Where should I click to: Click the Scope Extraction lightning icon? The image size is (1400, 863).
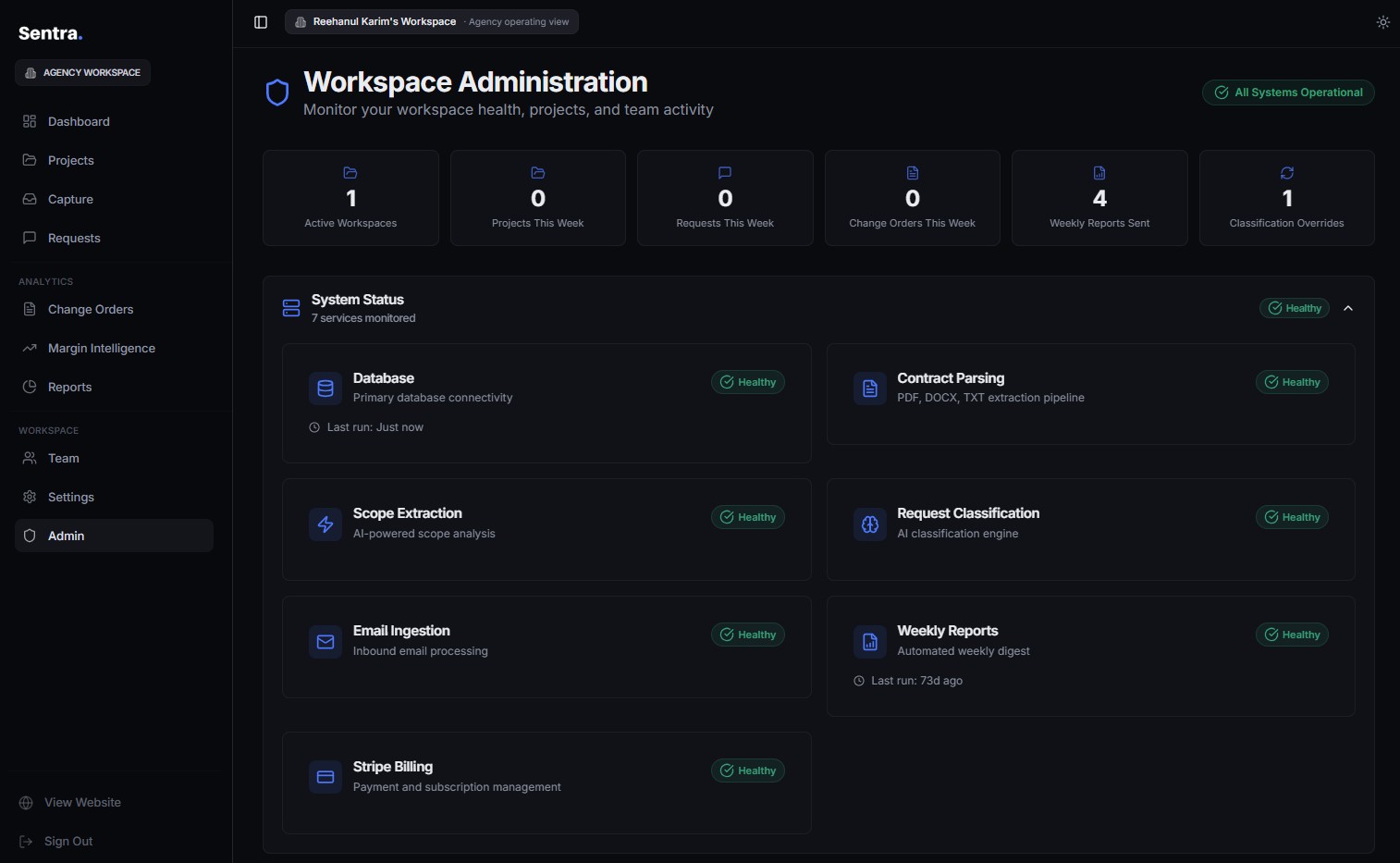(x=325, y=524)
